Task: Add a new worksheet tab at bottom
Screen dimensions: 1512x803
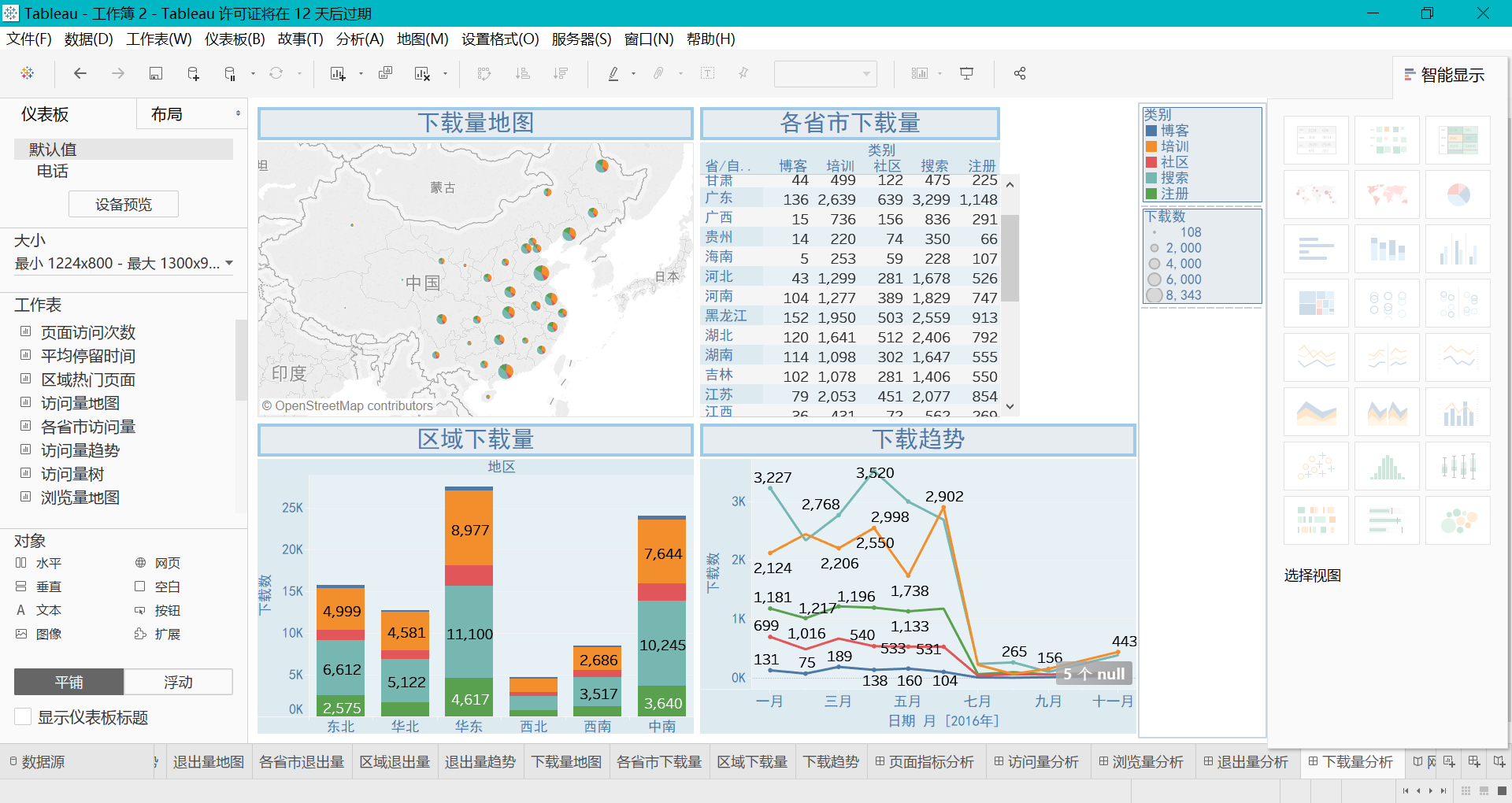Action: [1449, 761]
